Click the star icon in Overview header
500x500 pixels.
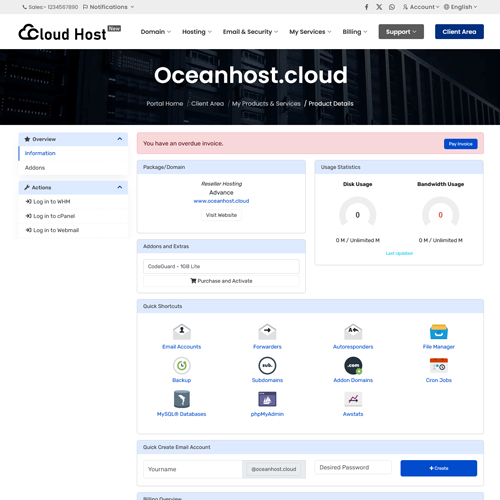tap(27, 139)
